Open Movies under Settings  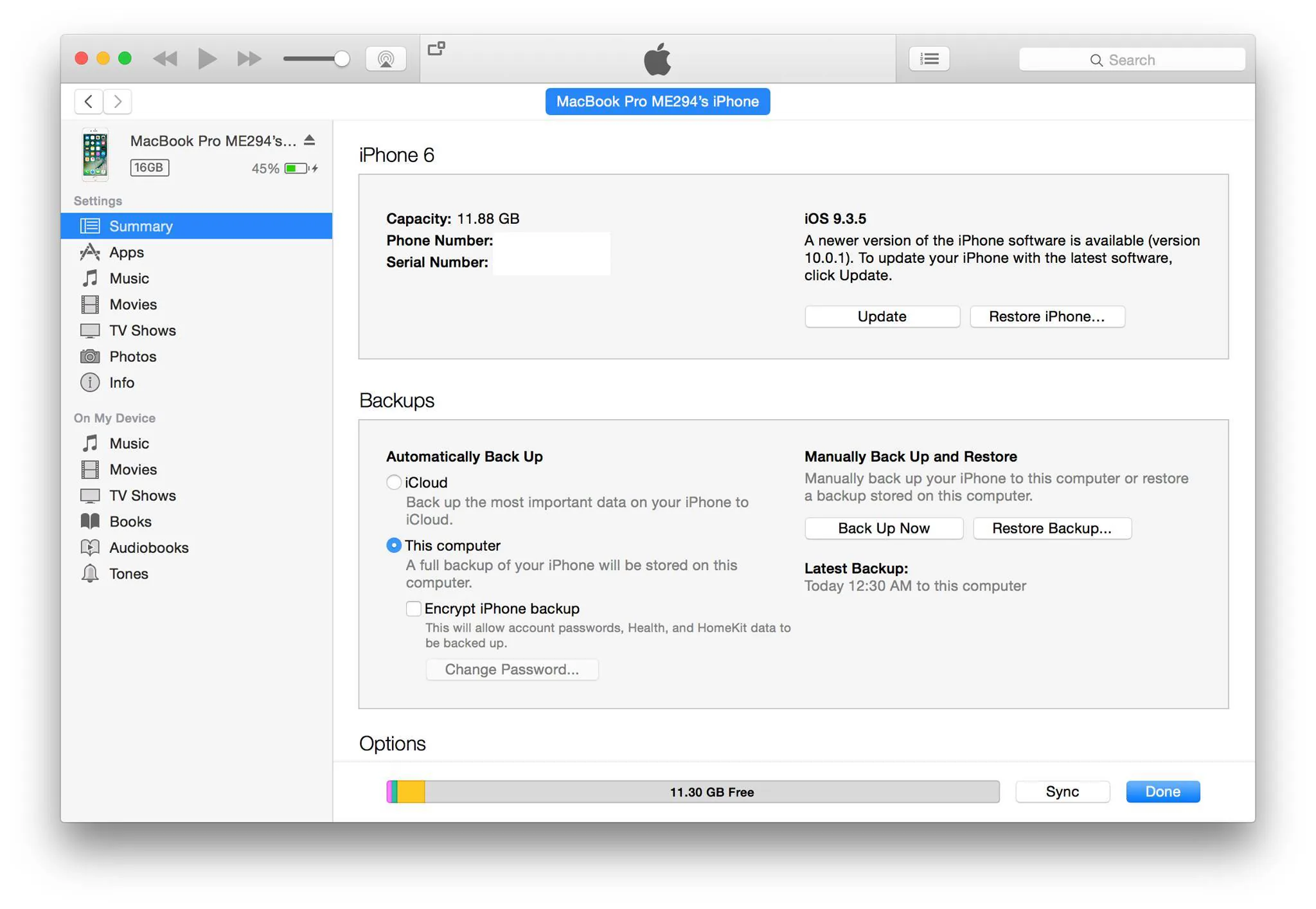click(x=197, y=305)
